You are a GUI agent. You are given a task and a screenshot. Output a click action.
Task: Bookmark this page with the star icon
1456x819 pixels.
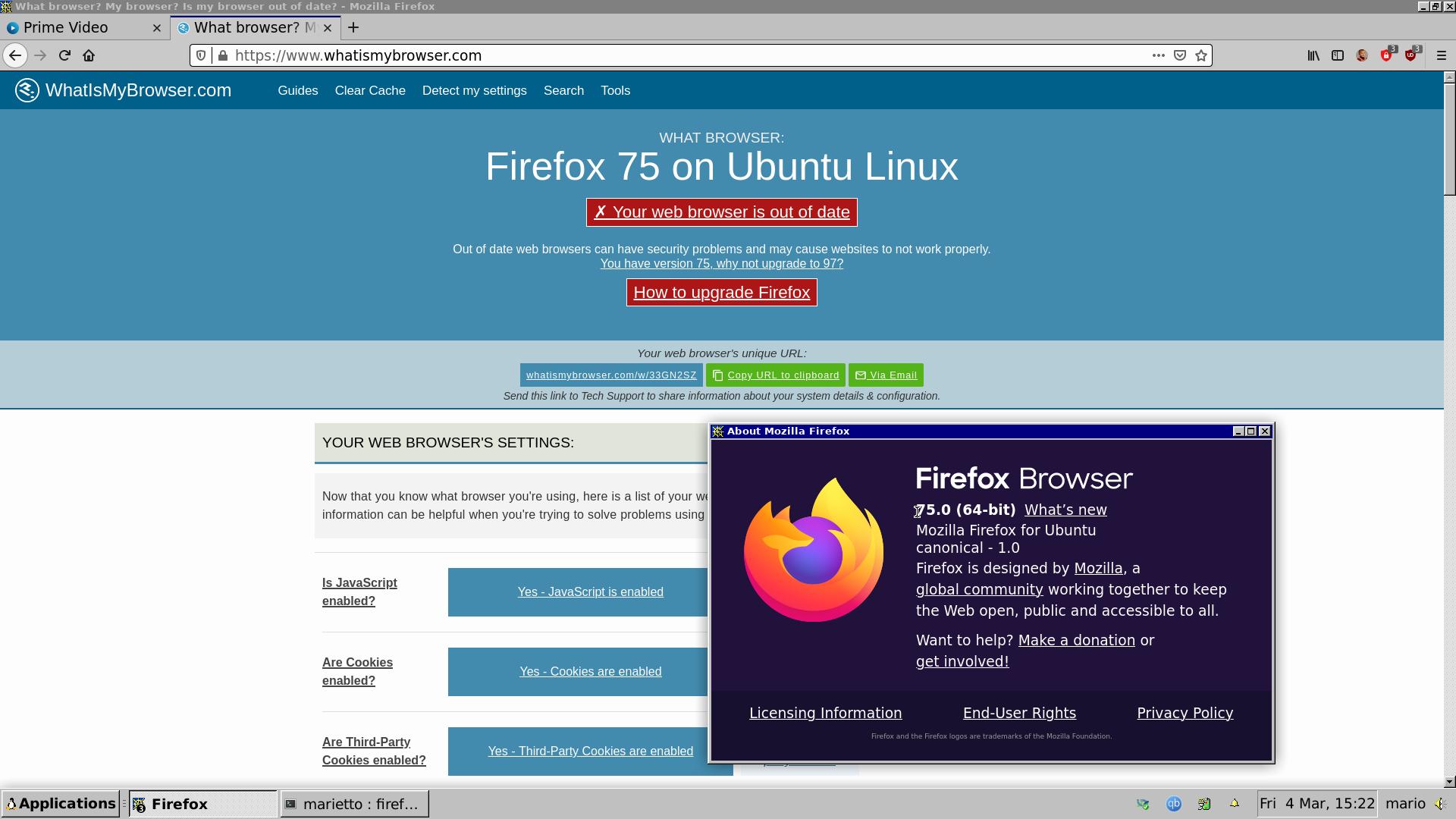(1200, 55)
